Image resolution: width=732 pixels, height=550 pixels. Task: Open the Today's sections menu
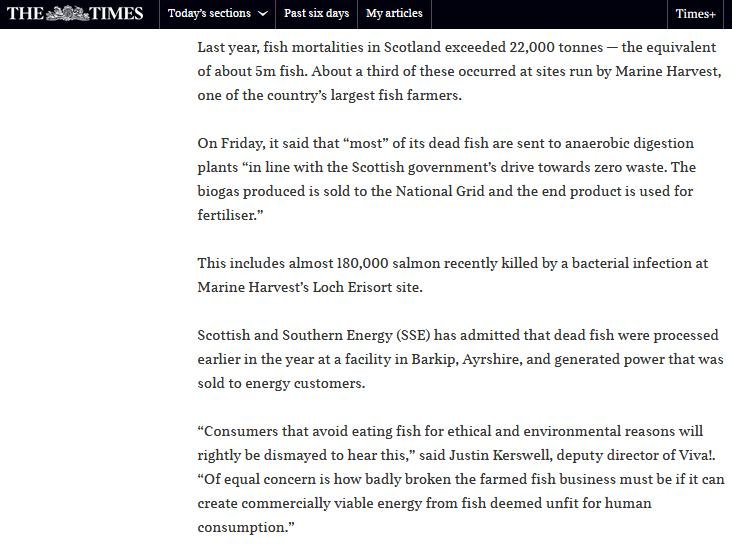coord(209,14)
